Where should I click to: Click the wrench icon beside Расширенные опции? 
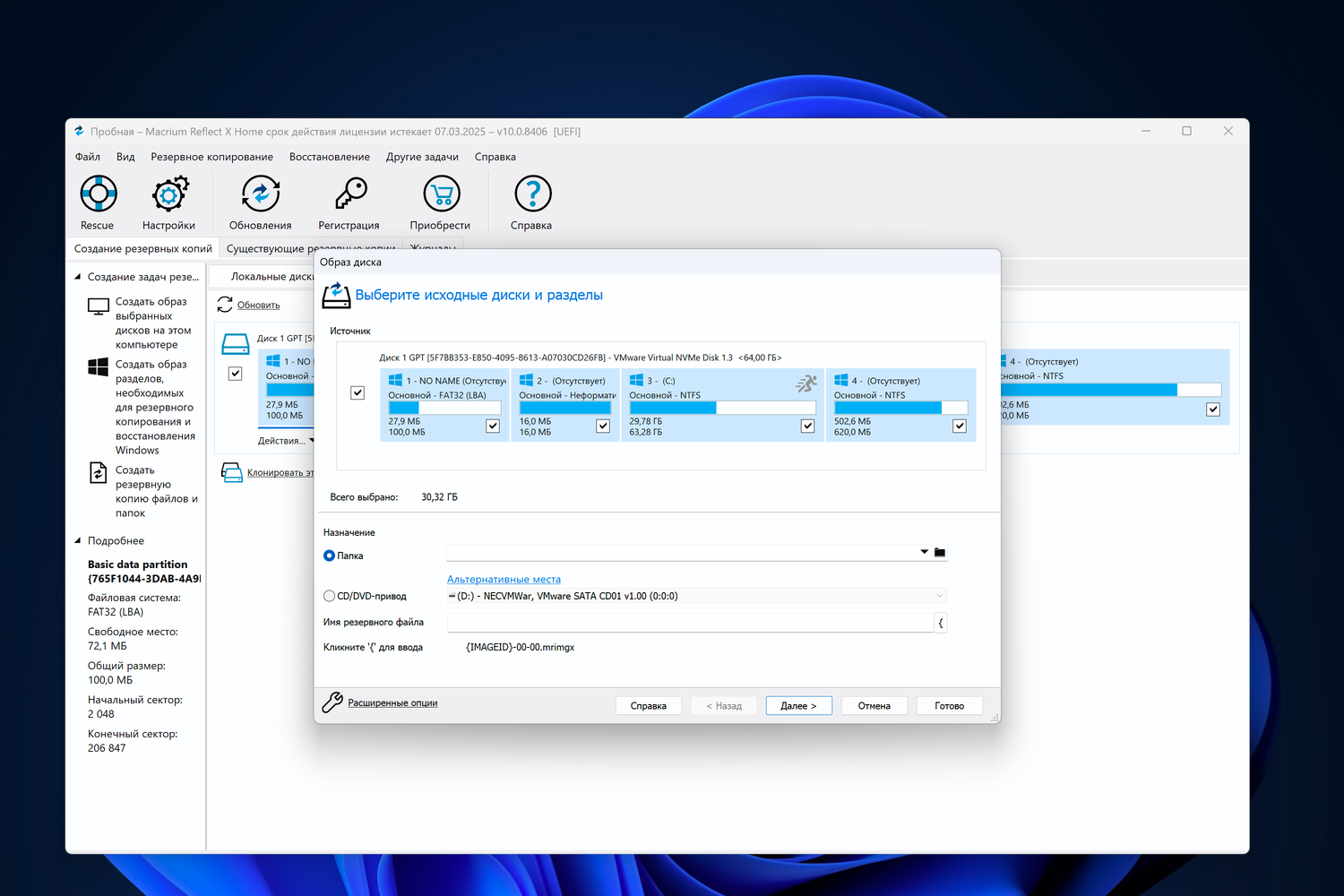(332, 702)
